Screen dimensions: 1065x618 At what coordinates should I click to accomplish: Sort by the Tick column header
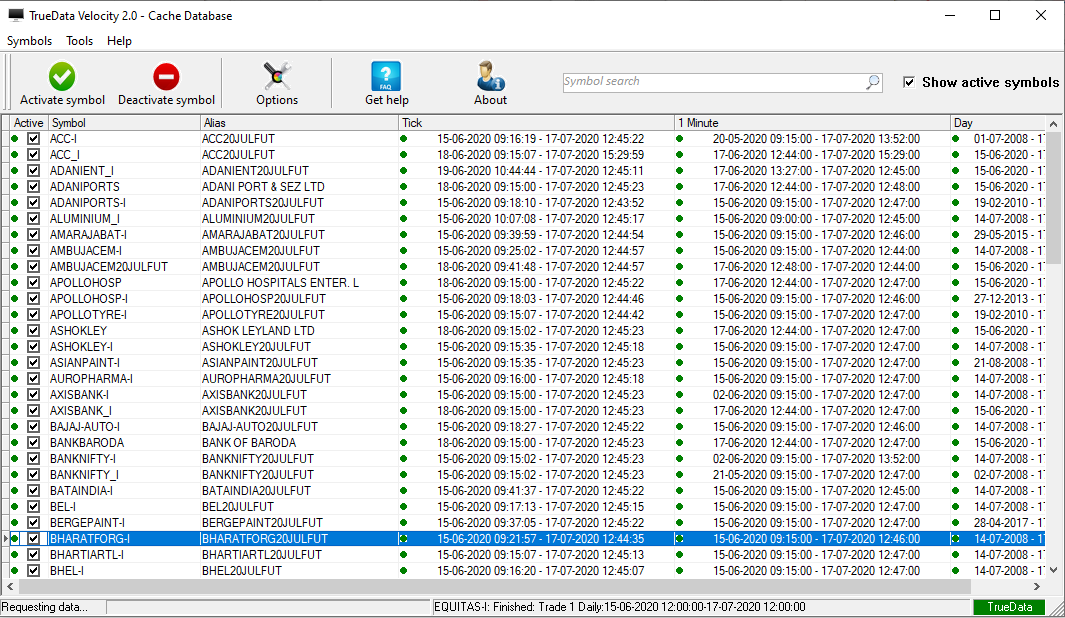pyautogui.click(x=537, y=123)
